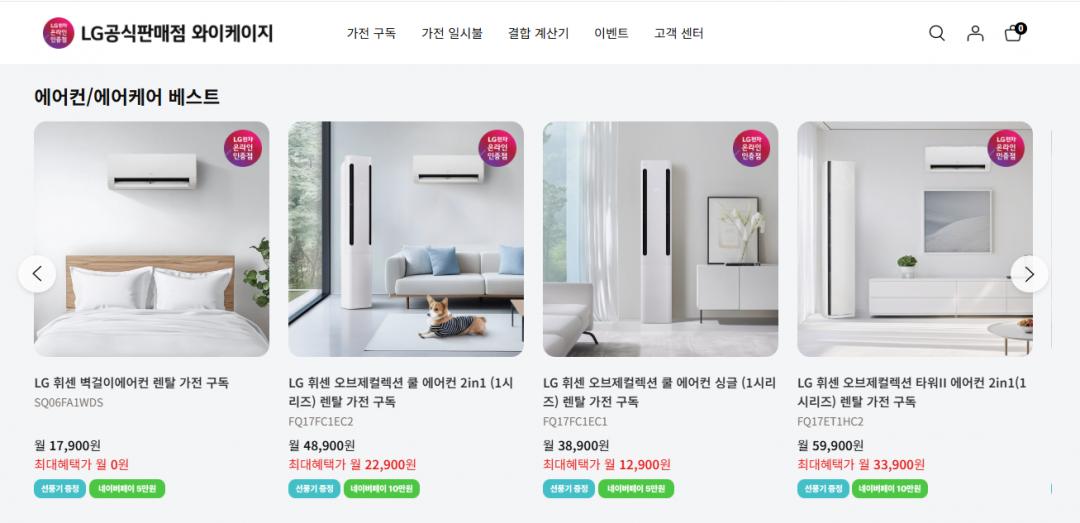Go to 결합 계산기 page
Image resolution: width=1080 pixels, height=523 pixels.
[539, 33]
